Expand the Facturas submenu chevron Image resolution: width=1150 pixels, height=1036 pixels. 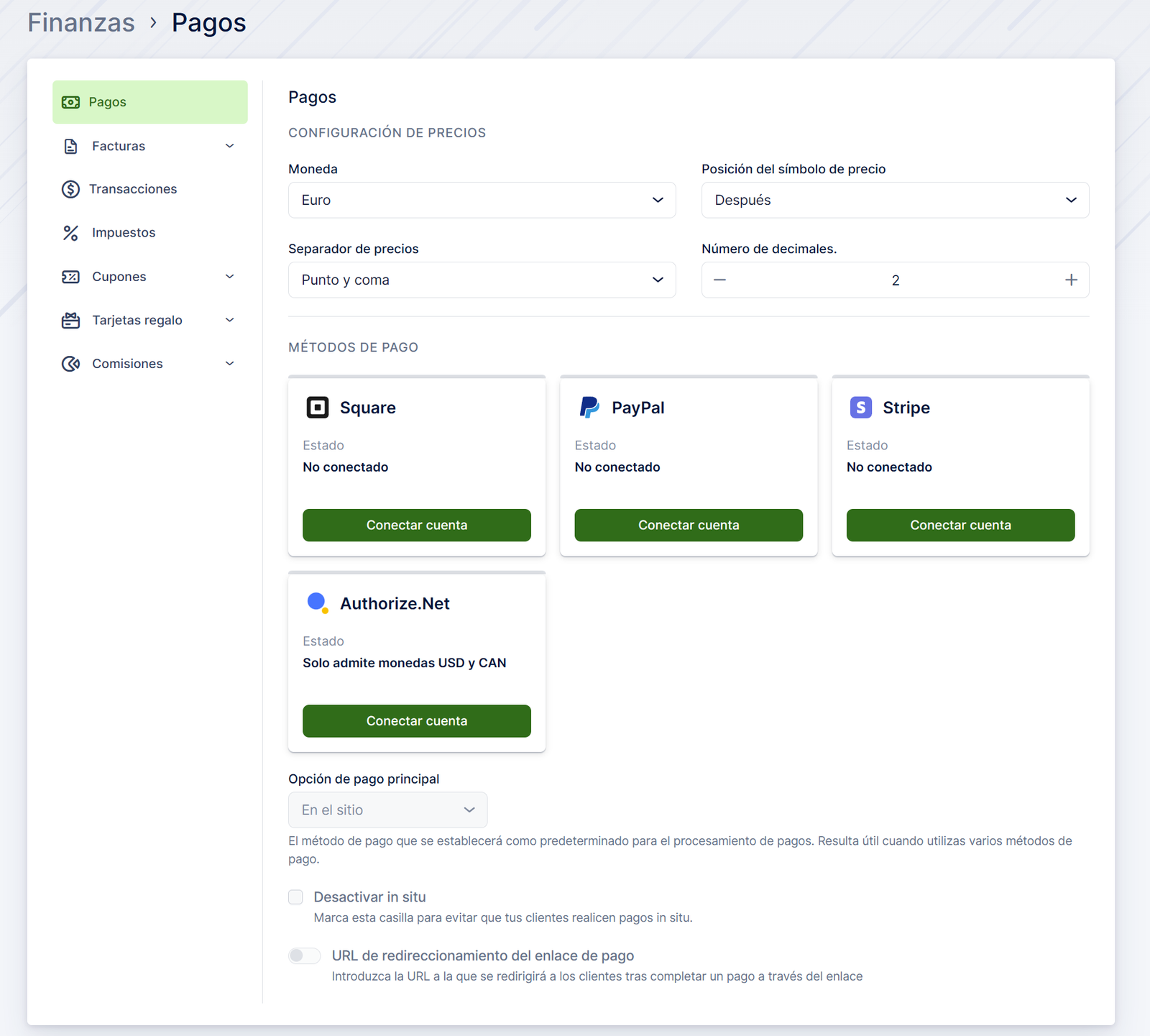tap(230, 146)
